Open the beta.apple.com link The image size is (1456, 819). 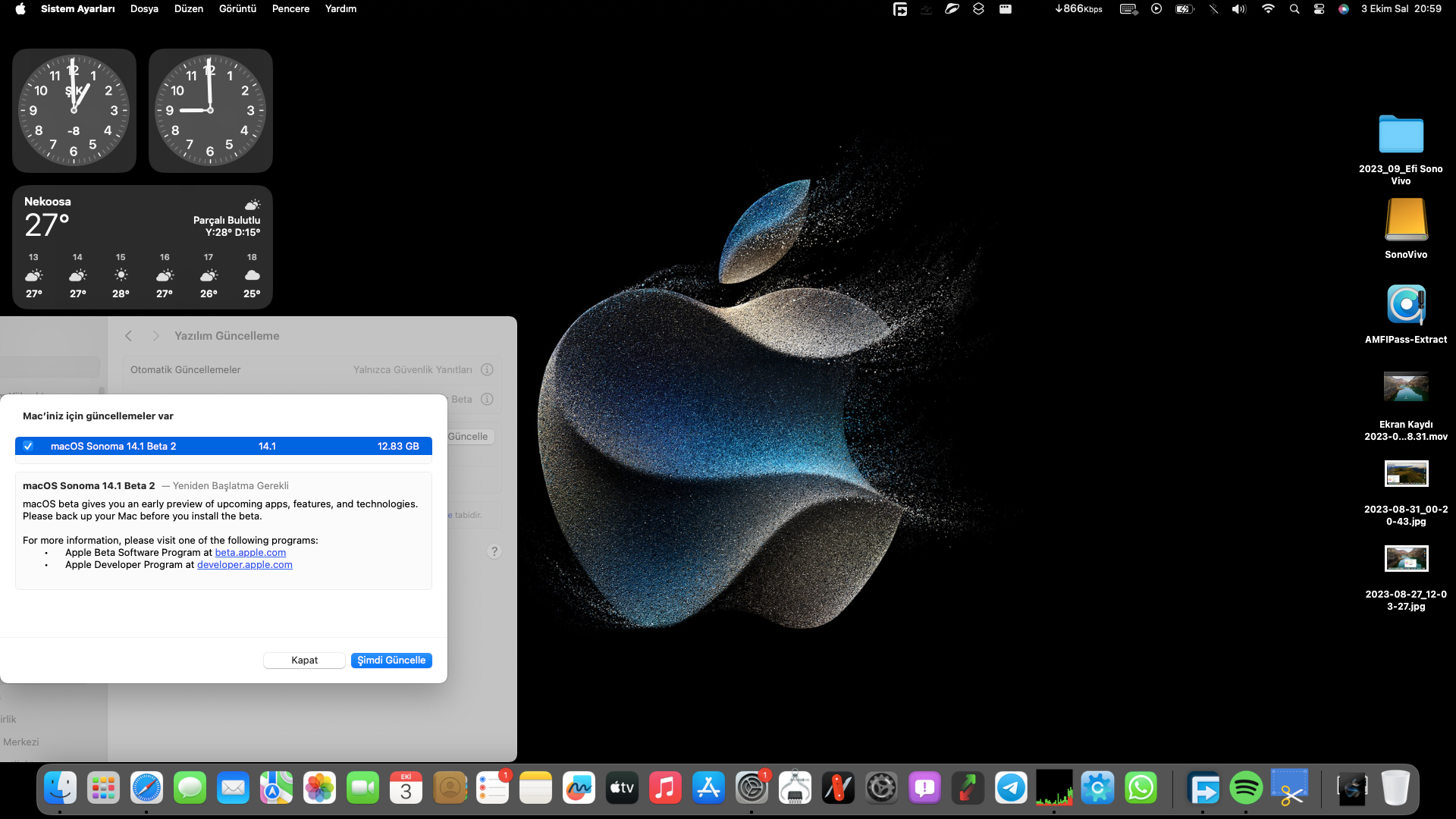250,553
